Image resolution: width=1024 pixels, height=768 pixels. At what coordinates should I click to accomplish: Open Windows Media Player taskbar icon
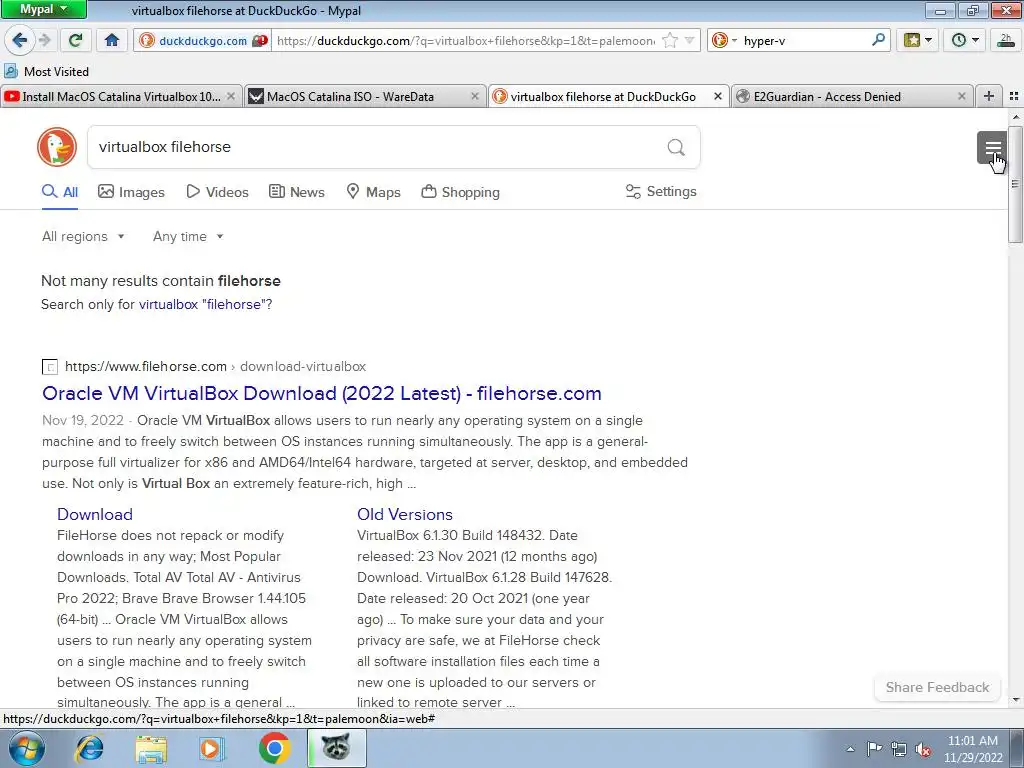coord(211,748)
